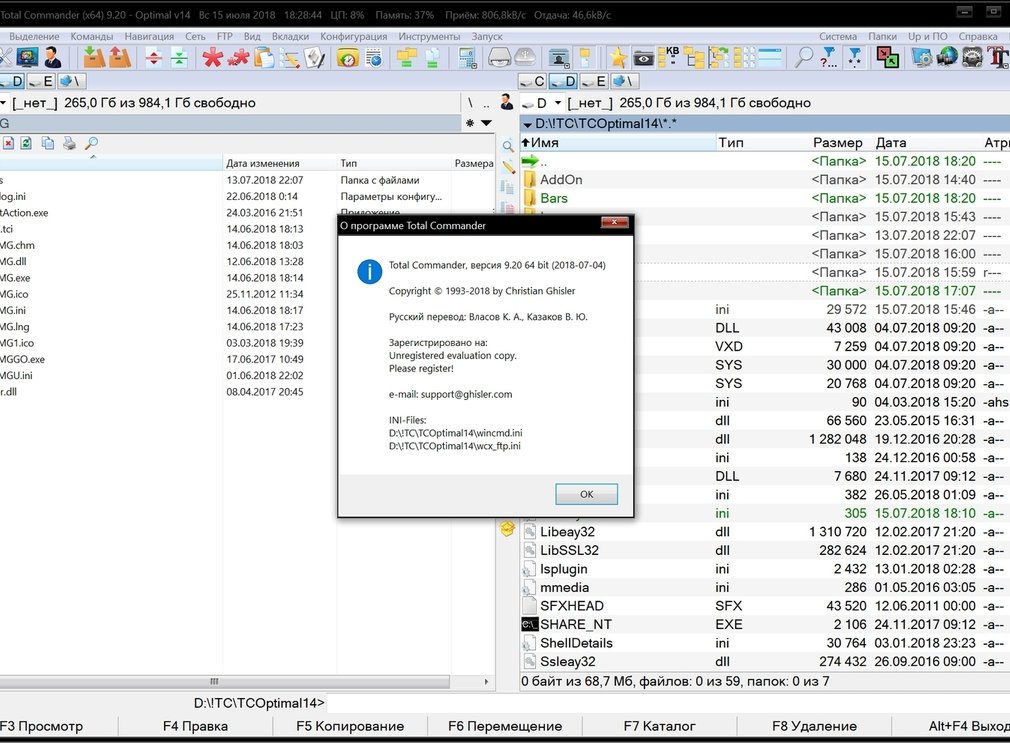Click the F4 Правка button

coord(195,726)
